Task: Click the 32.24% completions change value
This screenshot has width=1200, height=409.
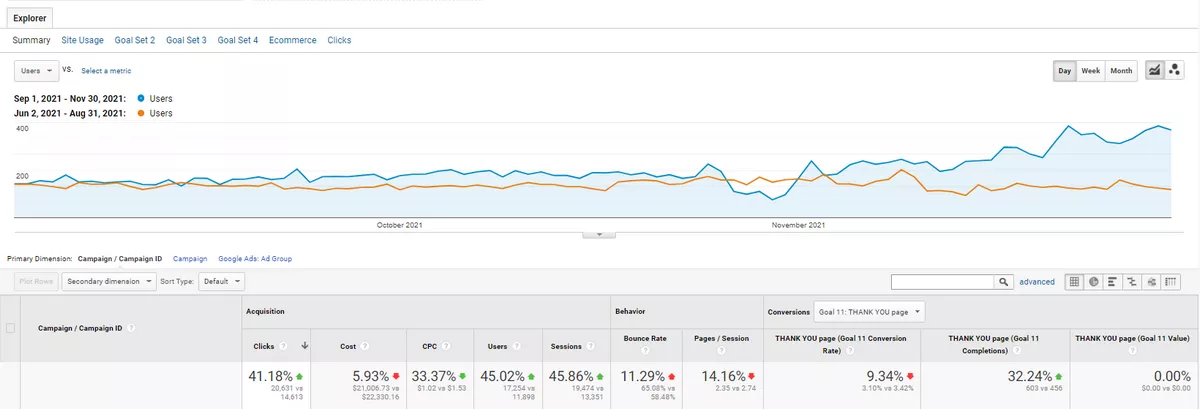Action: 1028,376
